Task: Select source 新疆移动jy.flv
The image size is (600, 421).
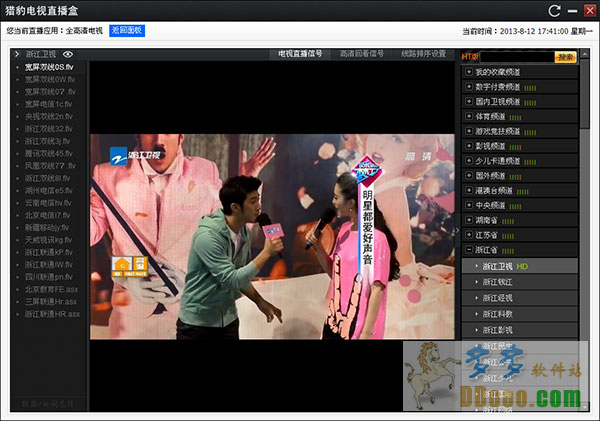Action: [x=49, y=227]
